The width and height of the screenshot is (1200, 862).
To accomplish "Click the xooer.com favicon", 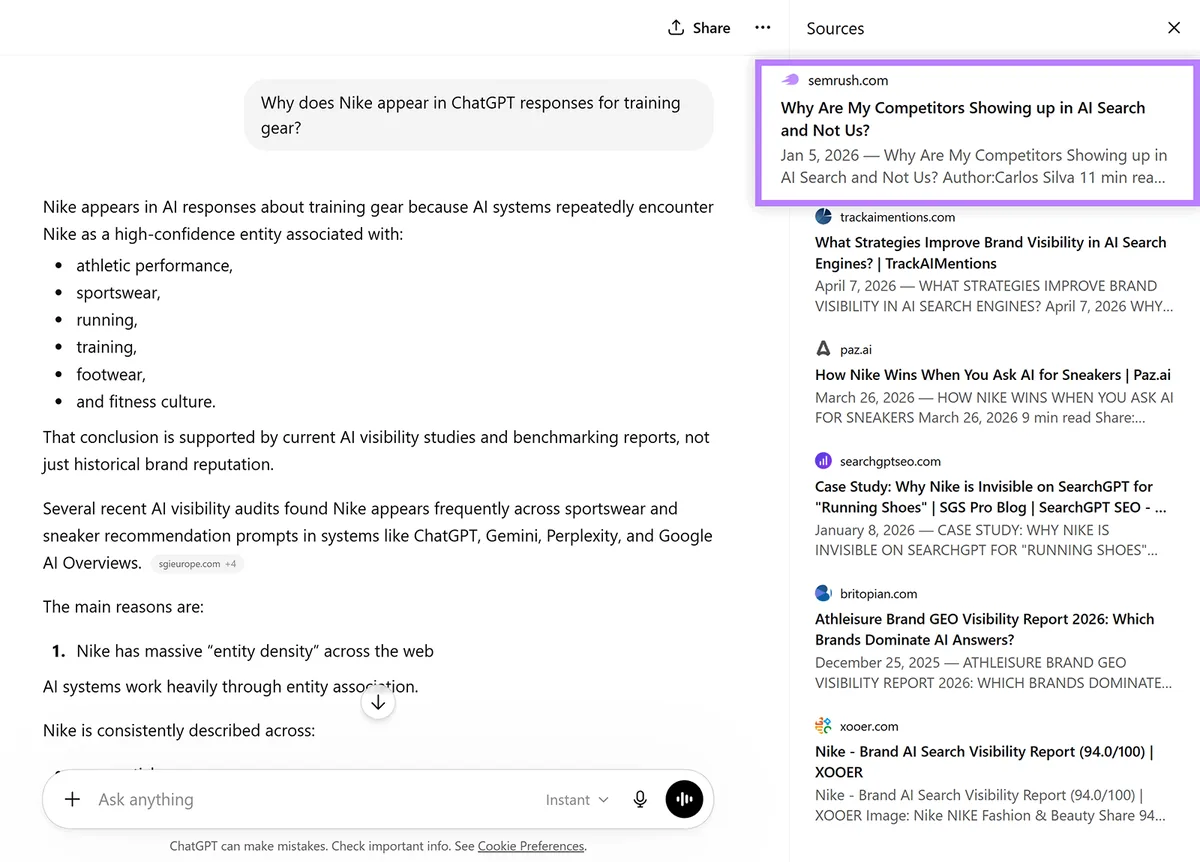I will [823, 726].
